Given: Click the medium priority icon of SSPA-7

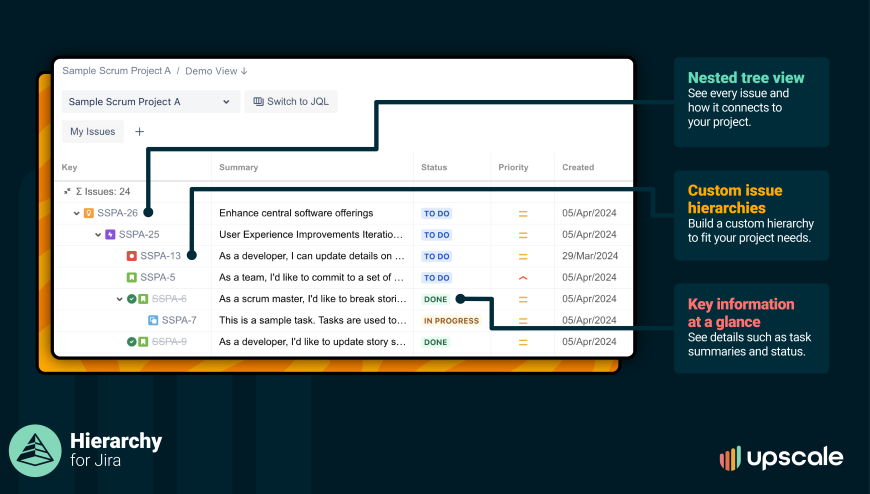Looking at the screenshot, I should point(523,321).
